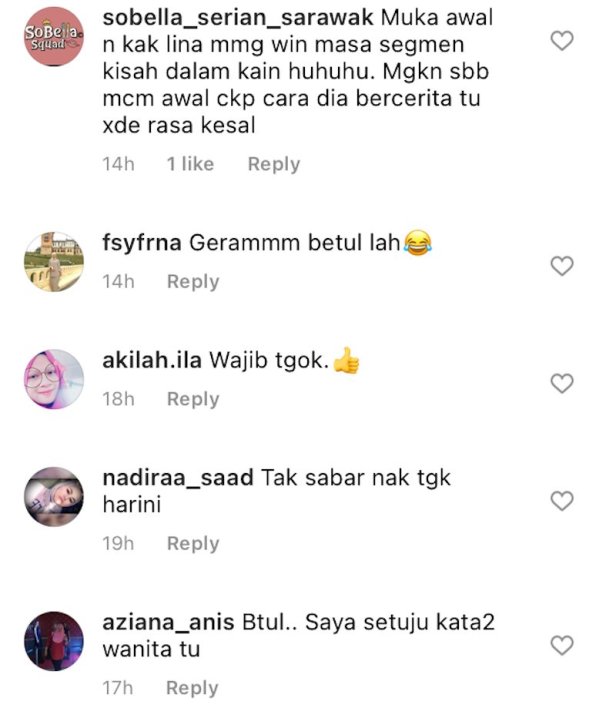This screenshot has height=708, width=616.
Task: Open akilah.ila's profile avatar
Action: (54, 379)
